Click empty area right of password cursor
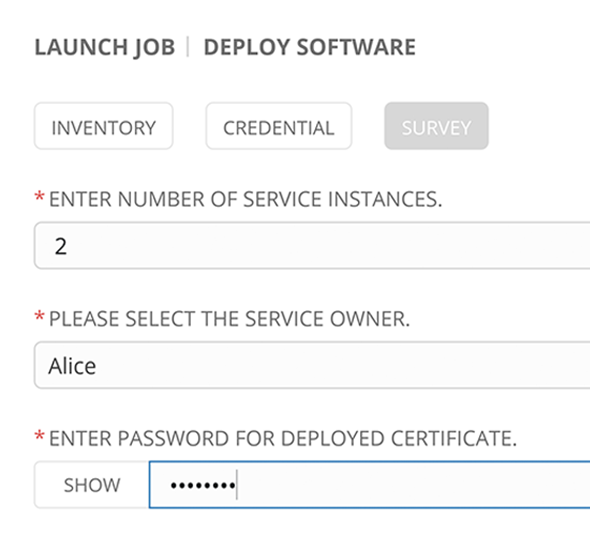This screenshot has height=549, width=590. point(414,485)
